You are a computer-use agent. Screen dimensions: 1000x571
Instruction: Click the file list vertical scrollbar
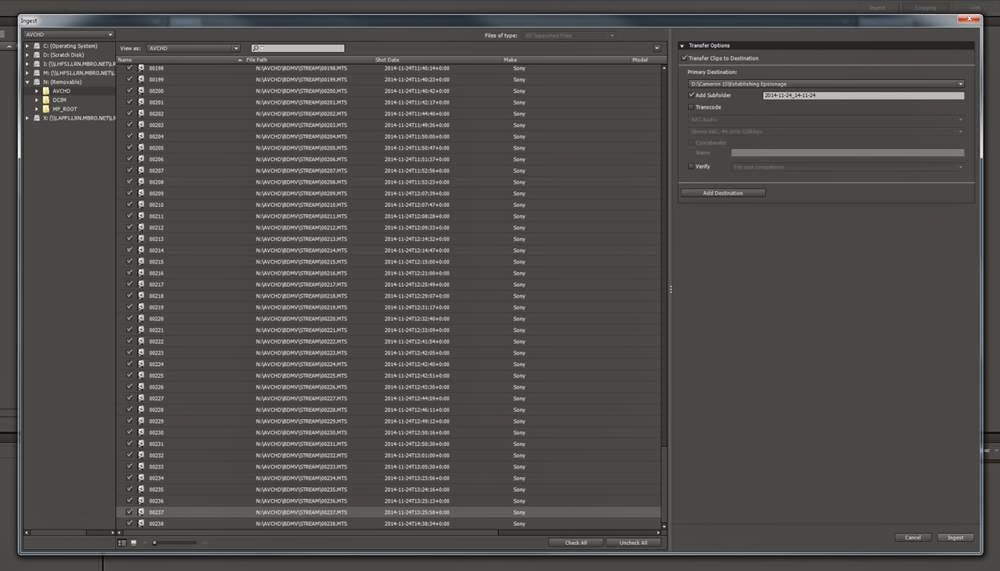click(x=664, y=297)
